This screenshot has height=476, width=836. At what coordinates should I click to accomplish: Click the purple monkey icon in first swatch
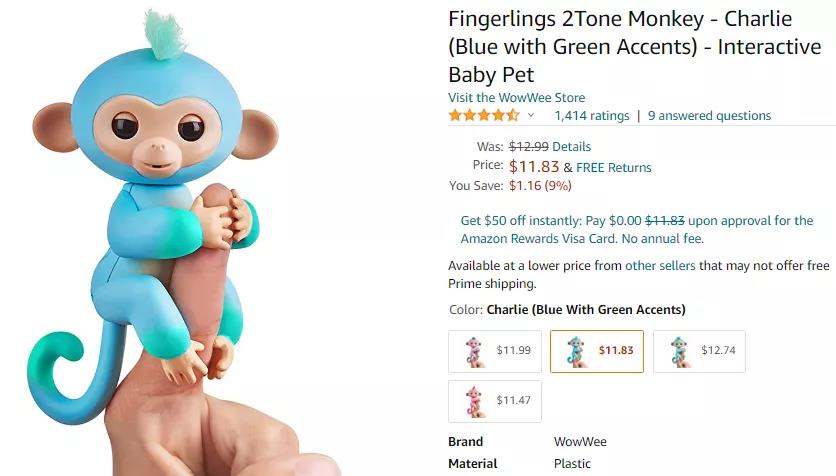[x=474, y=351]
